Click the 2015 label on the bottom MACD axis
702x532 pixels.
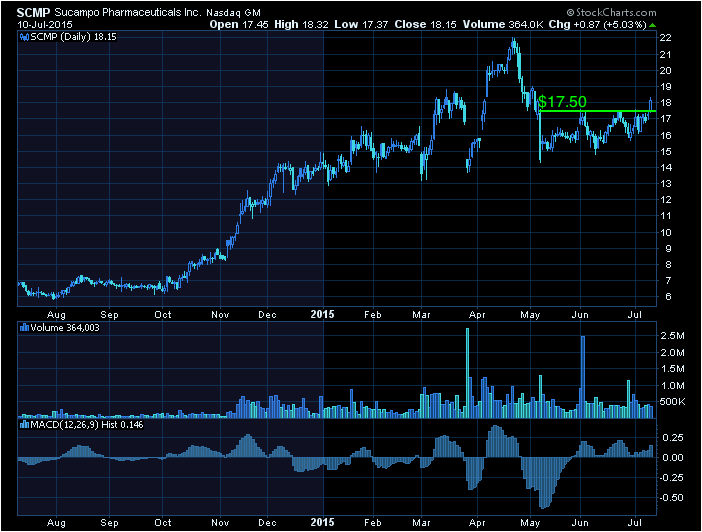tap(322, 522)
